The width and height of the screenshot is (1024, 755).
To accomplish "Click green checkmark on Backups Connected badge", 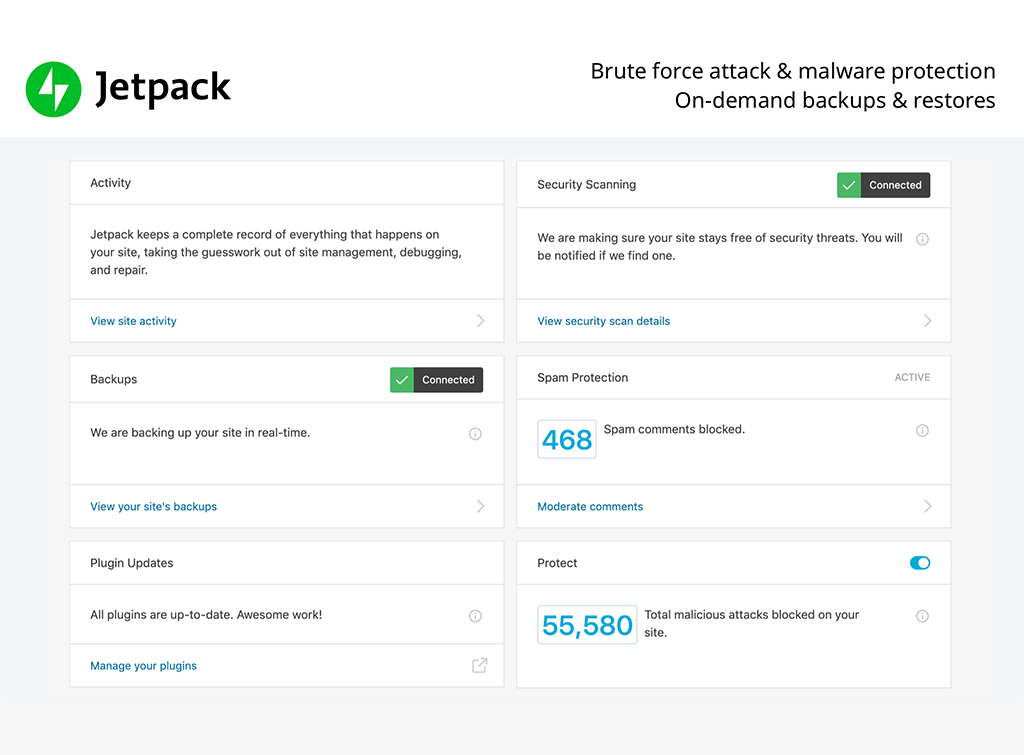I will 402,380.
